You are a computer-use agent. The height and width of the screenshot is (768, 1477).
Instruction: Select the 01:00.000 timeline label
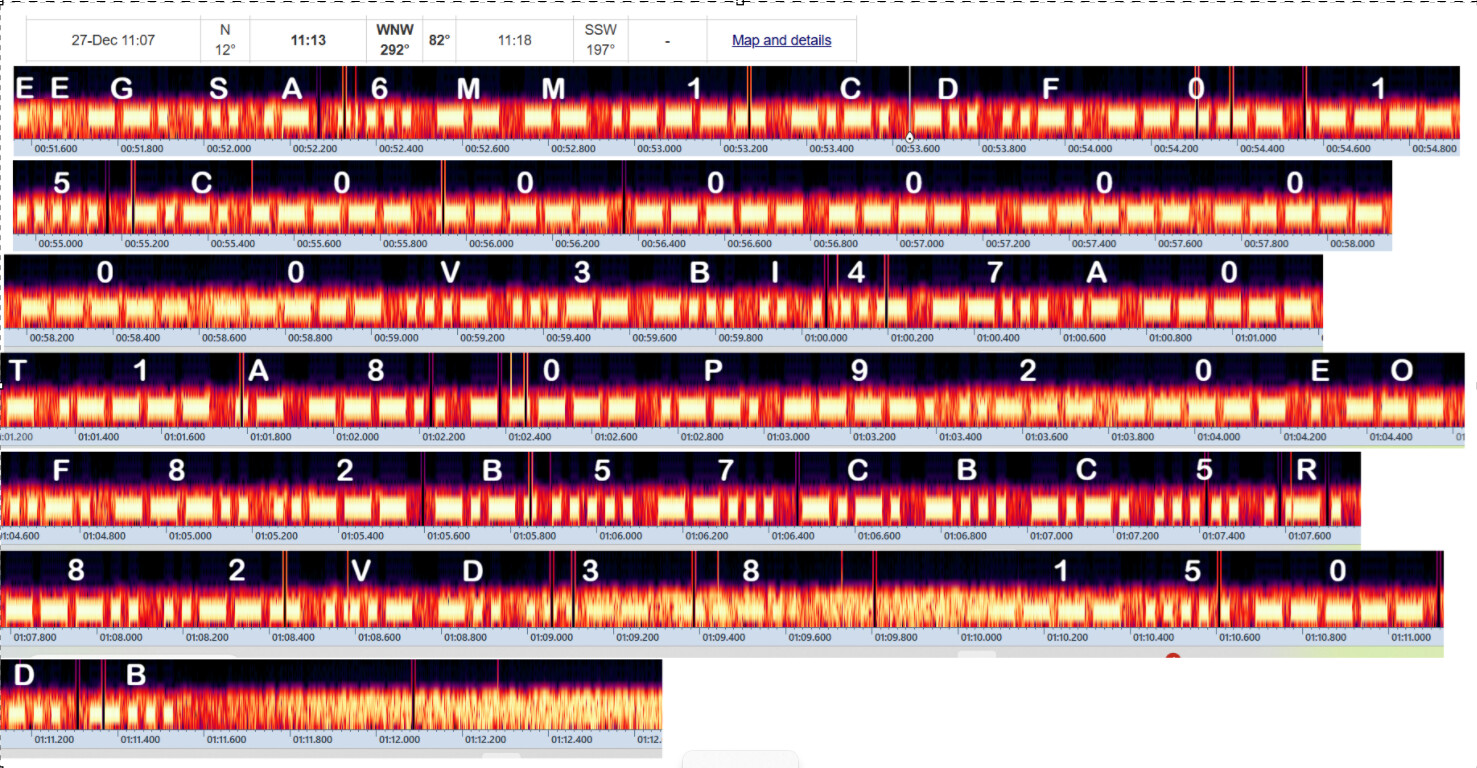click(x=824, y=338)
